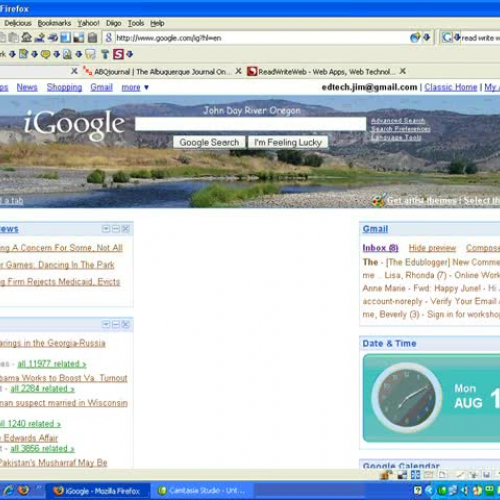Screen dimensions: 500x500
Task: Expand hidden system tray icons arrow
Action: click(x=429, y=490)
